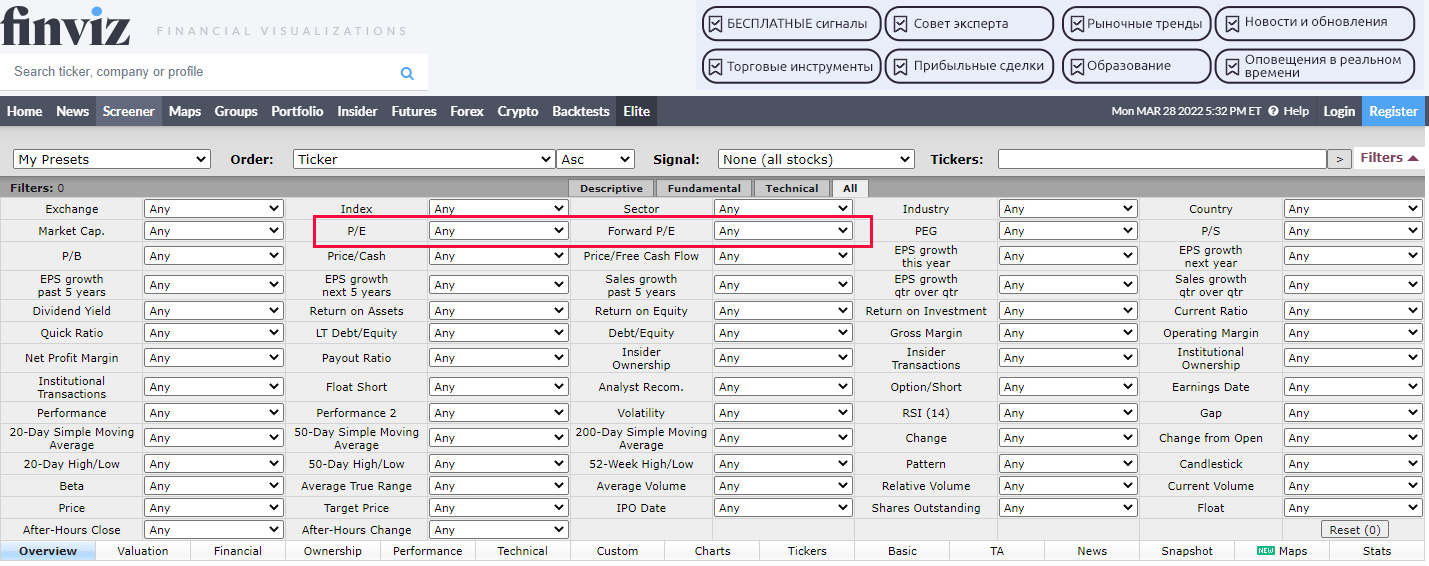Click the Help question mark icon
Image resolution: width=1429 pixels, height=566 pixels.
click(1273, 111)
